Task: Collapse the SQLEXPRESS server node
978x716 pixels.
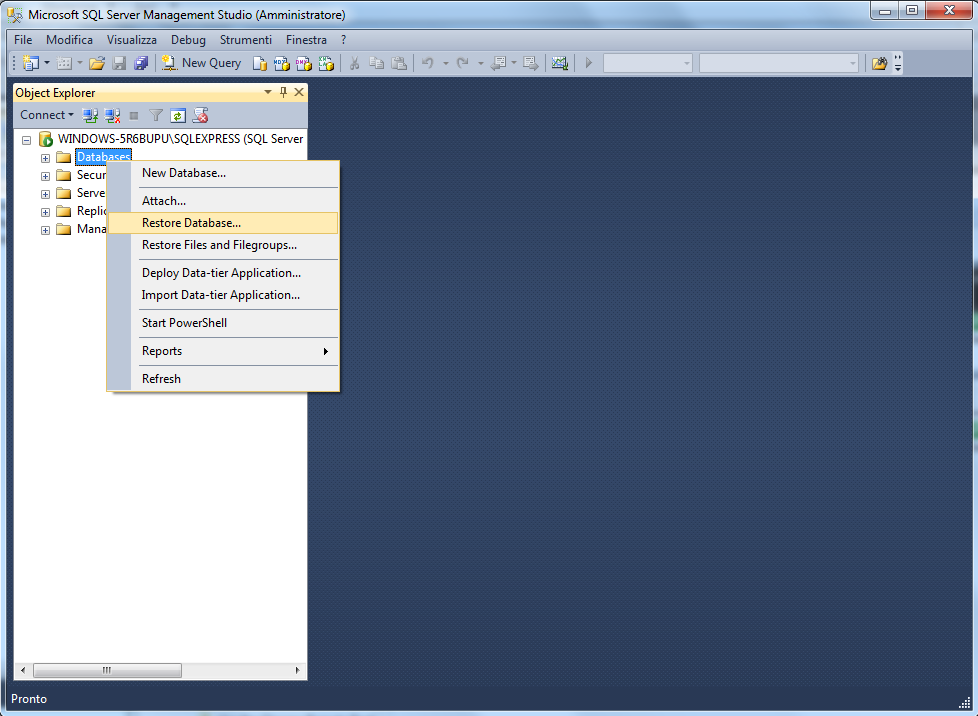Action: point(26,140)
